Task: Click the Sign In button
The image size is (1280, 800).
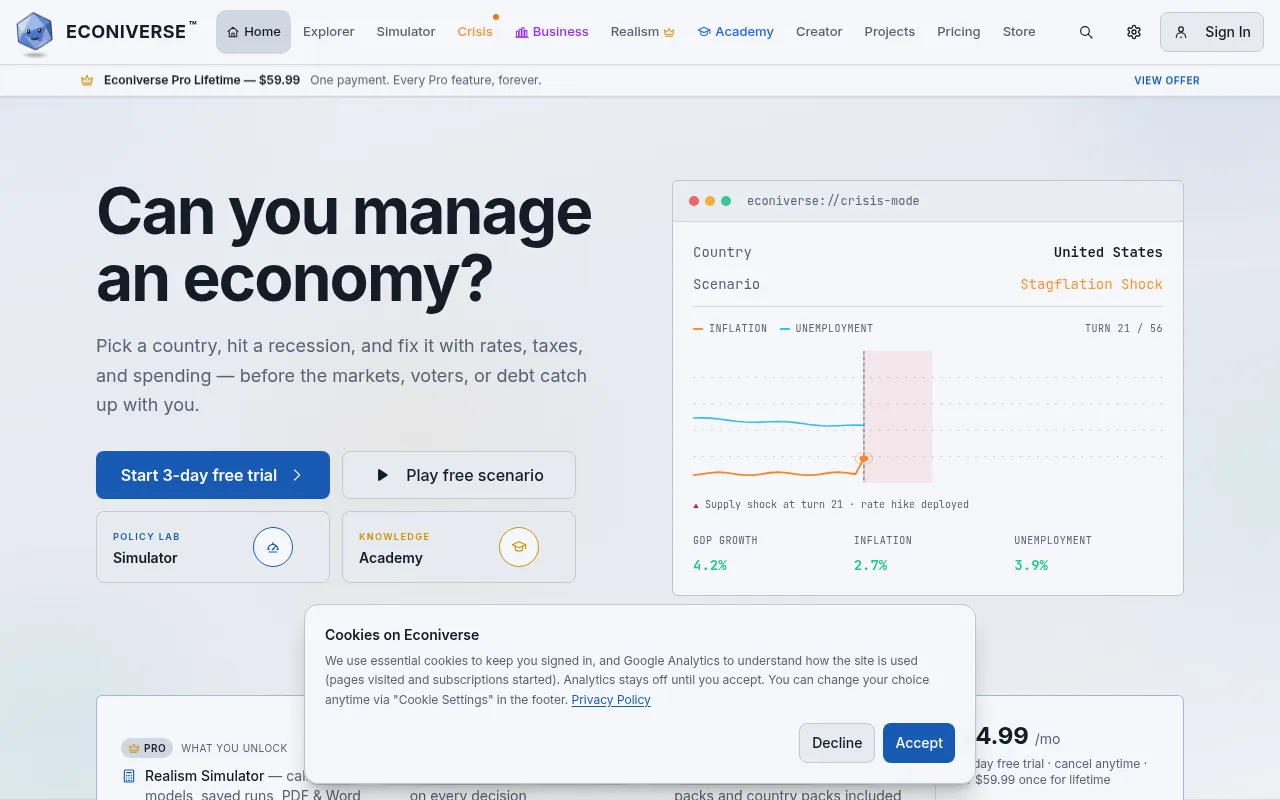Action: coord(1212,32)
